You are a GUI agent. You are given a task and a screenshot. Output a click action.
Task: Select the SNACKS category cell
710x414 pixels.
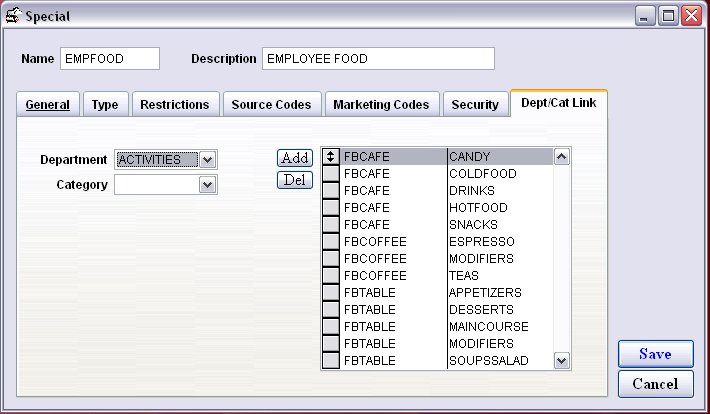tap(500, 225)
